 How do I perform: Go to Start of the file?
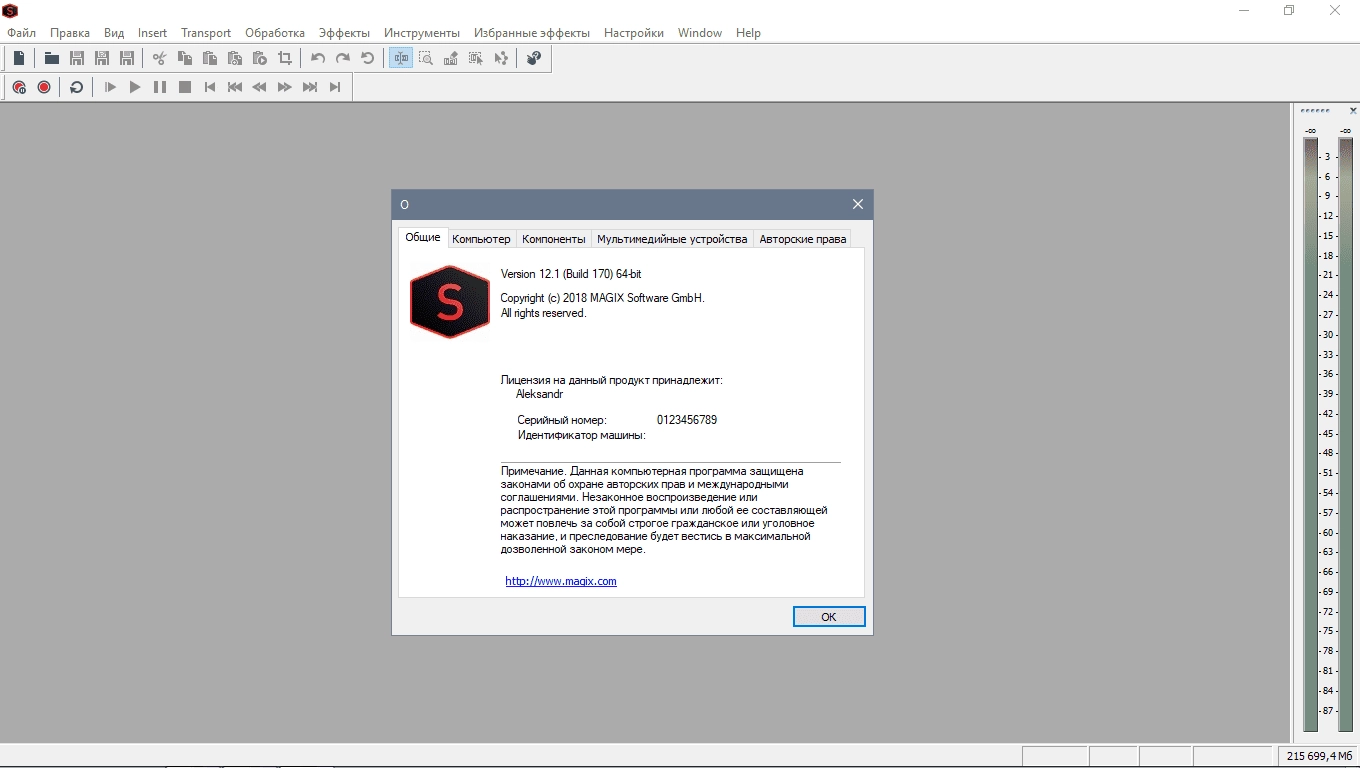[x=210, y=87]
